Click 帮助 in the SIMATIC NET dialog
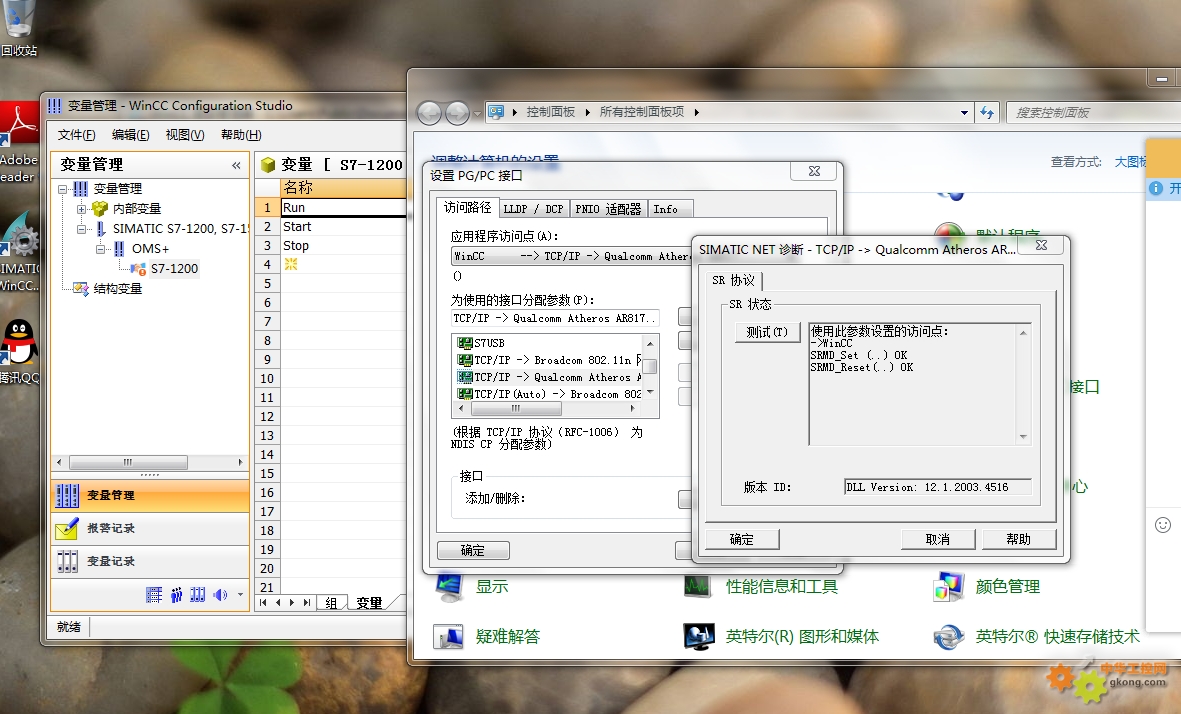Image resolution: width=1181 pixels, height=714 pixels. tap(1018, 539)
